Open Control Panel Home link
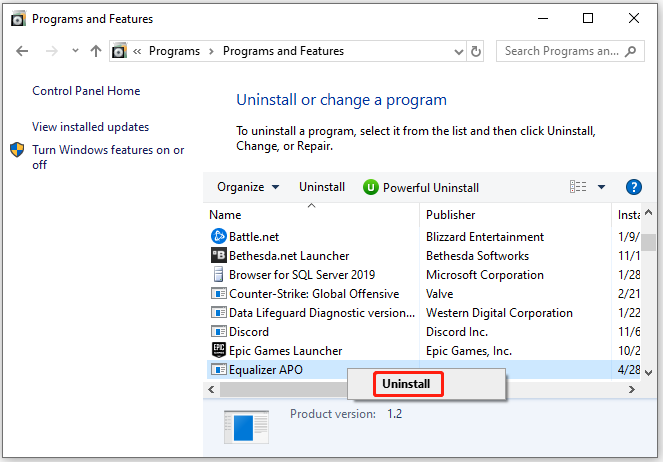The height and width of the screenshot is (462, 663). pyautogui.click(x=86, y=91)
